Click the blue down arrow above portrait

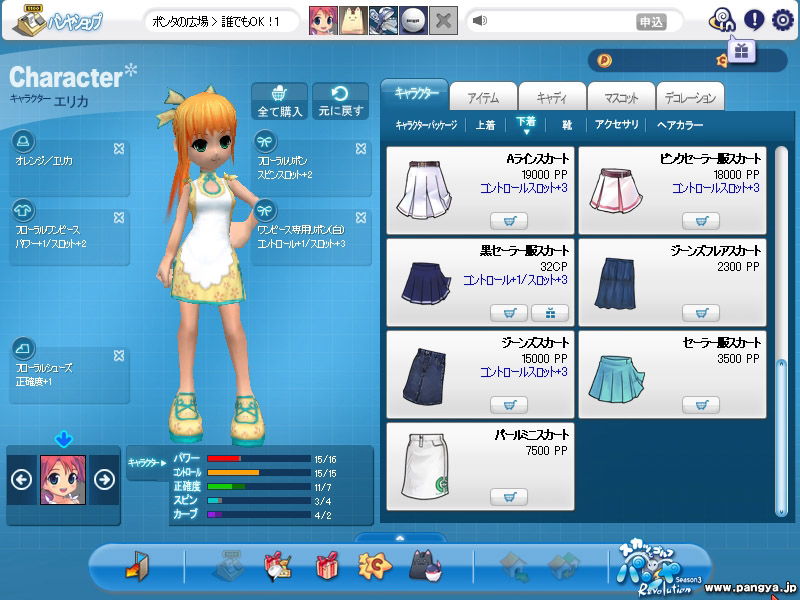tap(64, 439)
